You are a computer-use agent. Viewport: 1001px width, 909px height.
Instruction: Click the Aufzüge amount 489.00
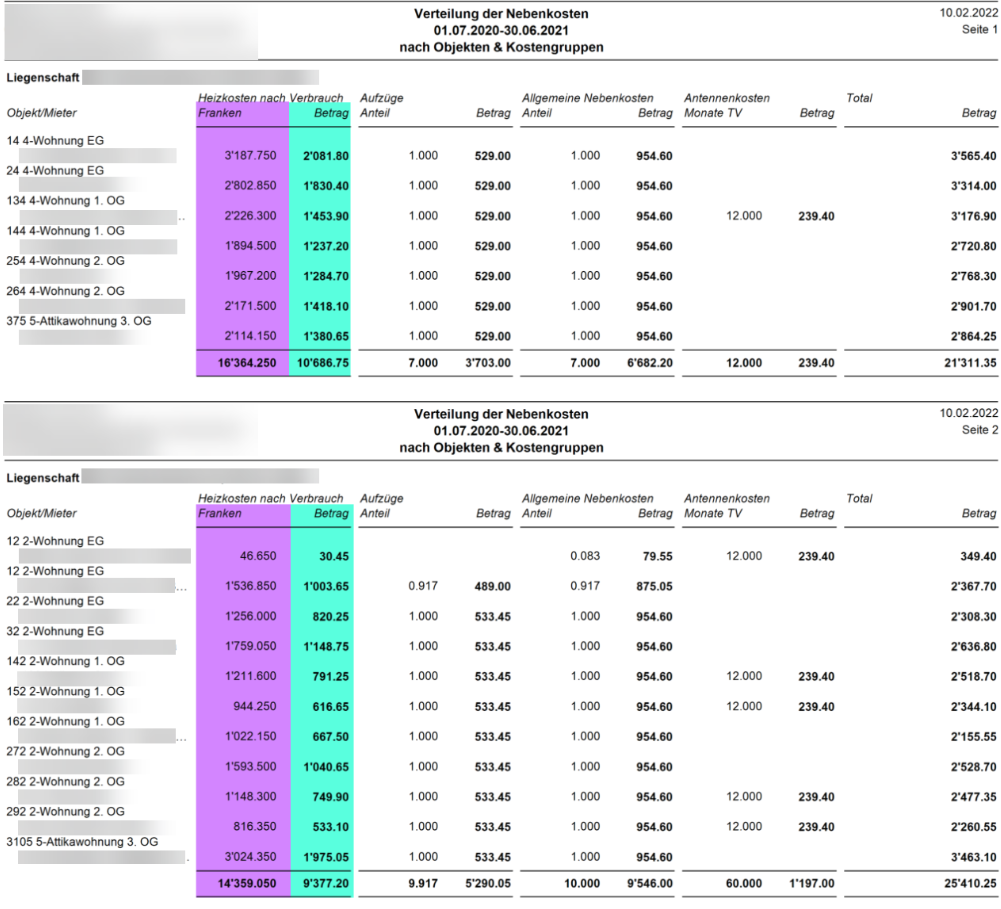coord(492,586)
